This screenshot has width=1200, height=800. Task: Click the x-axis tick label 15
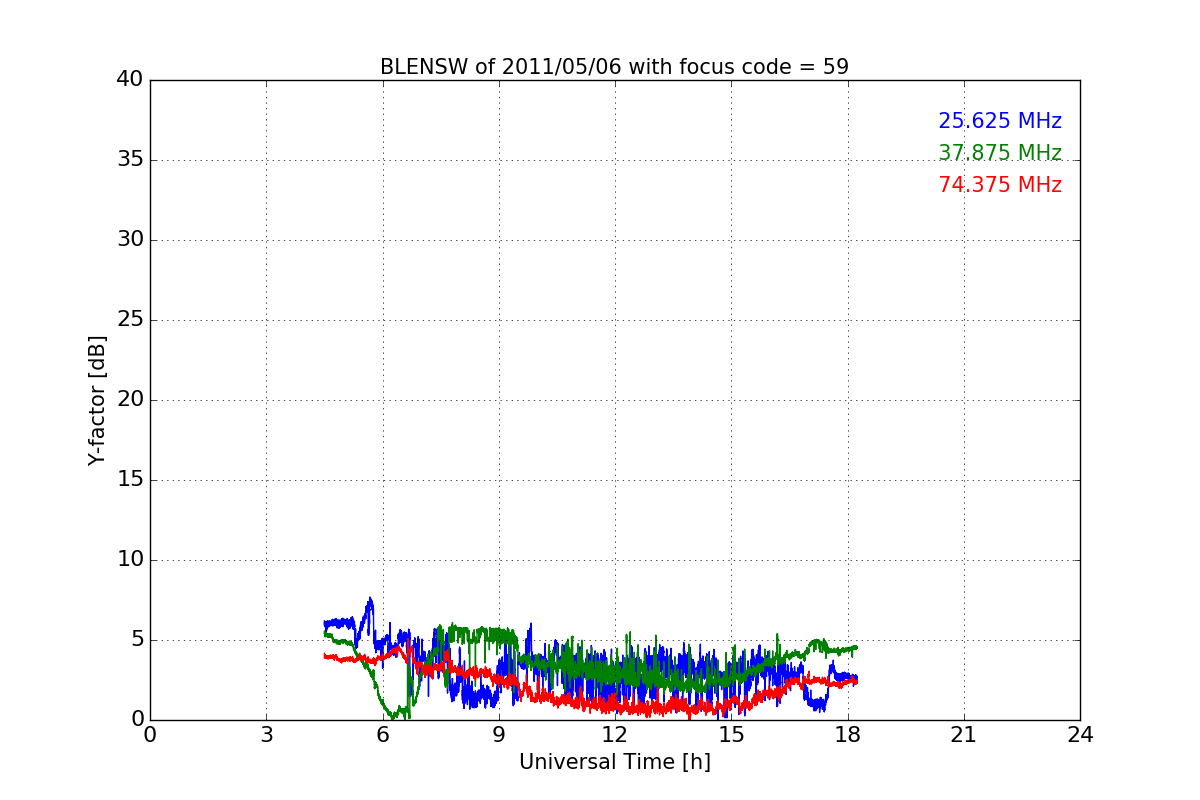(731, 735)
